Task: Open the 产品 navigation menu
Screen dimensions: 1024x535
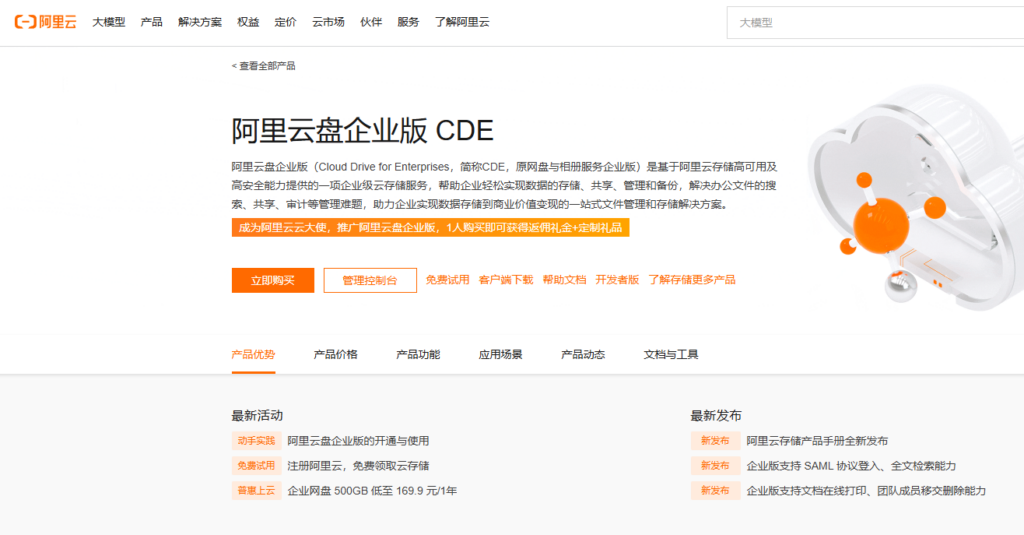Action: click(152, 22)
